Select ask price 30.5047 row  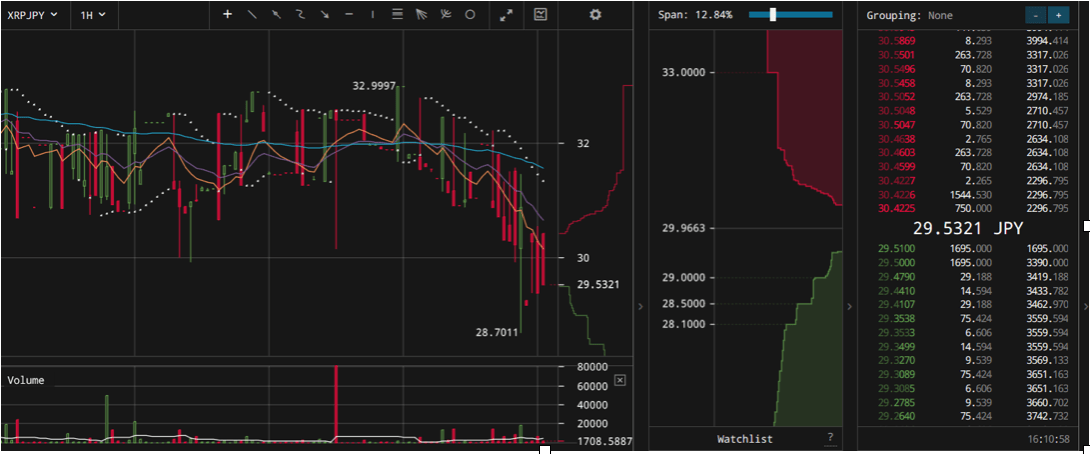coord(972,124)
